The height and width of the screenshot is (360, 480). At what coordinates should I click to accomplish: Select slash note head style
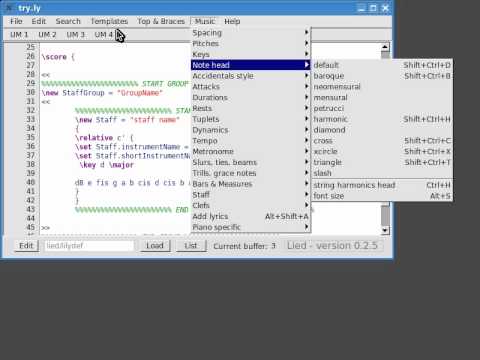382,173
